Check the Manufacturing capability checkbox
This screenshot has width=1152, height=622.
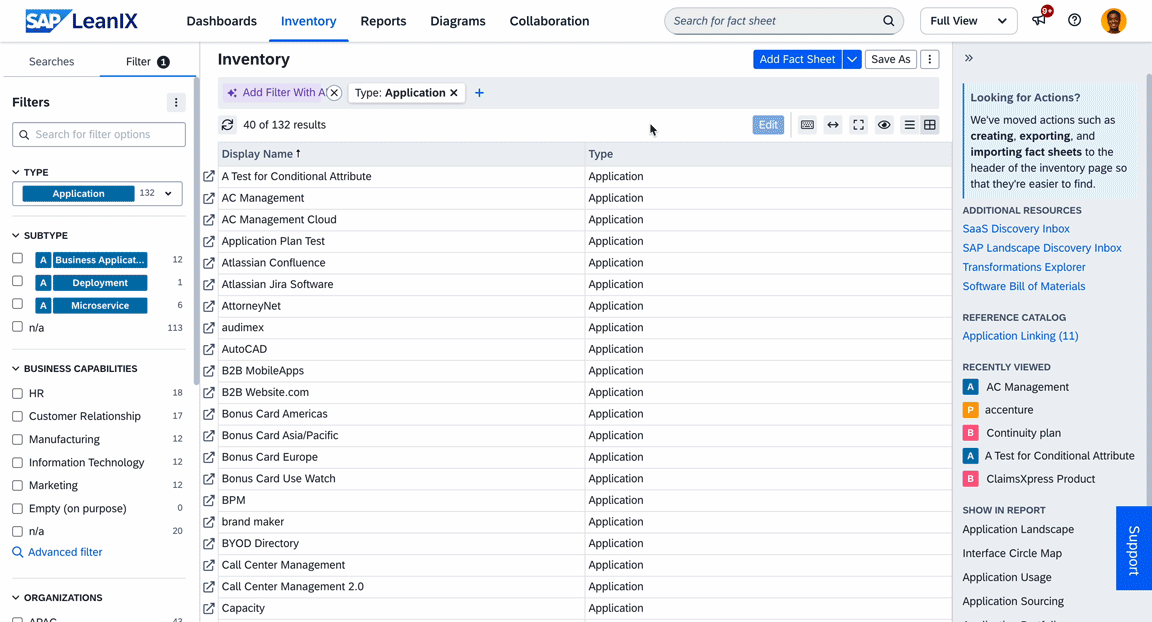coord(18,439)
